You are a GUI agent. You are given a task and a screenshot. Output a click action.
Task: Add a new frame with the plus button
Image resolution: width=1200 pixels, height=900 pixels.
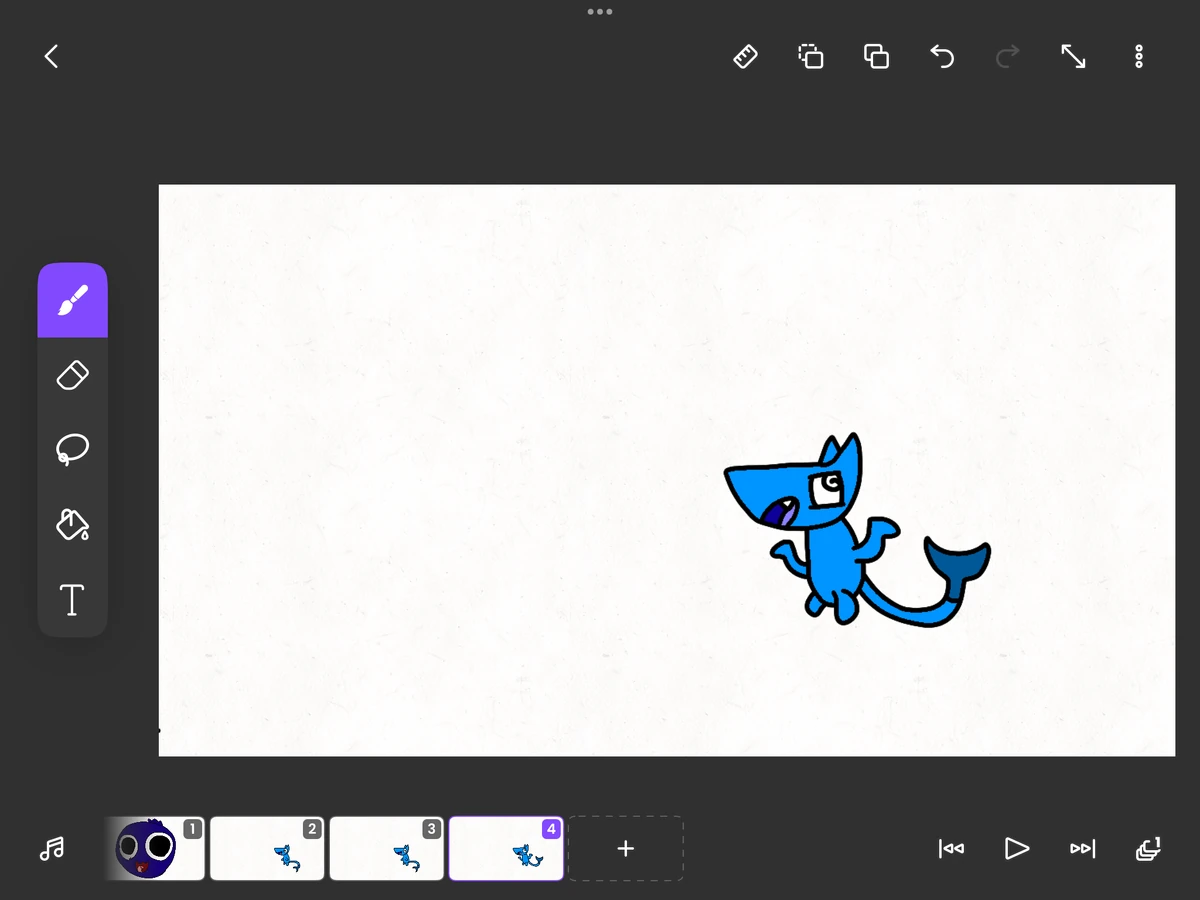[626, 848]
